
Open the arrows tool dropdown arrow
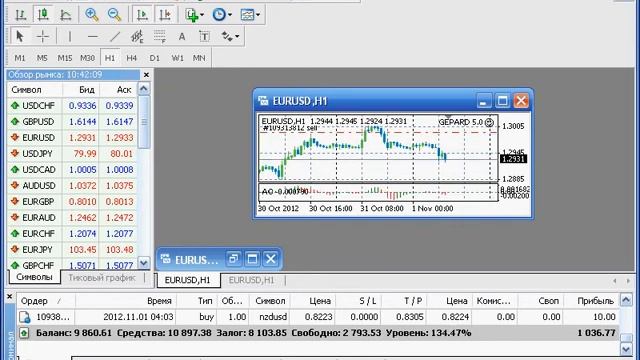coord(237,36)
